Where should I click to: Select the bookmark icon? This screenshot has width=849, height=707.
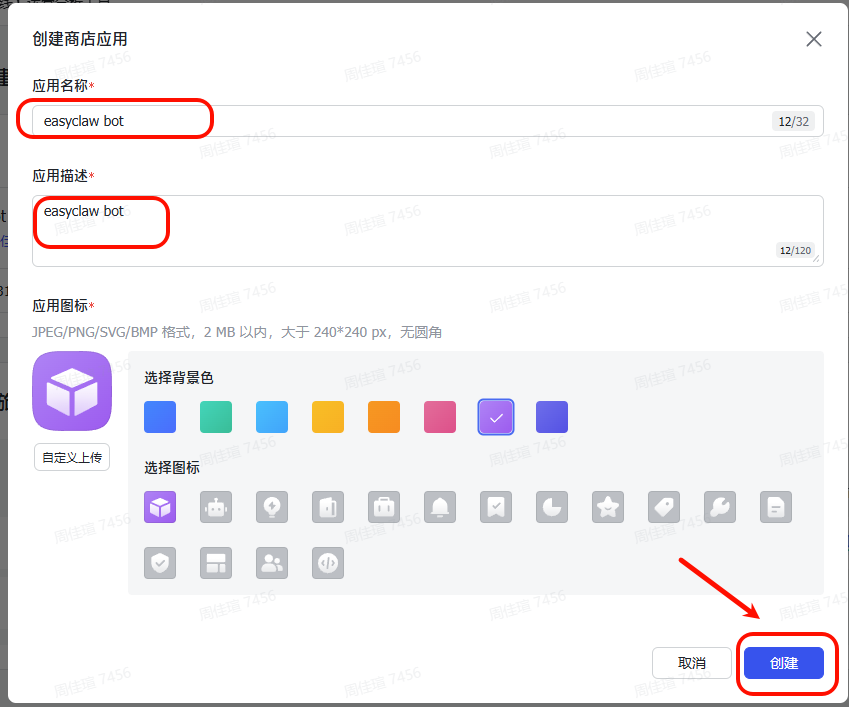point(496,507)
